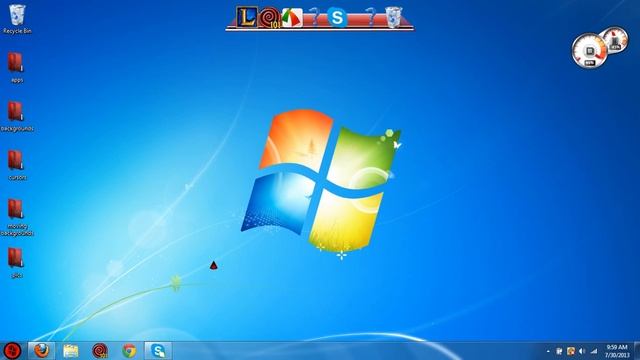Select the 'moving backgrounds' desktop folder
Viewport: 640px width, 360px height.
tap(17, 218)
